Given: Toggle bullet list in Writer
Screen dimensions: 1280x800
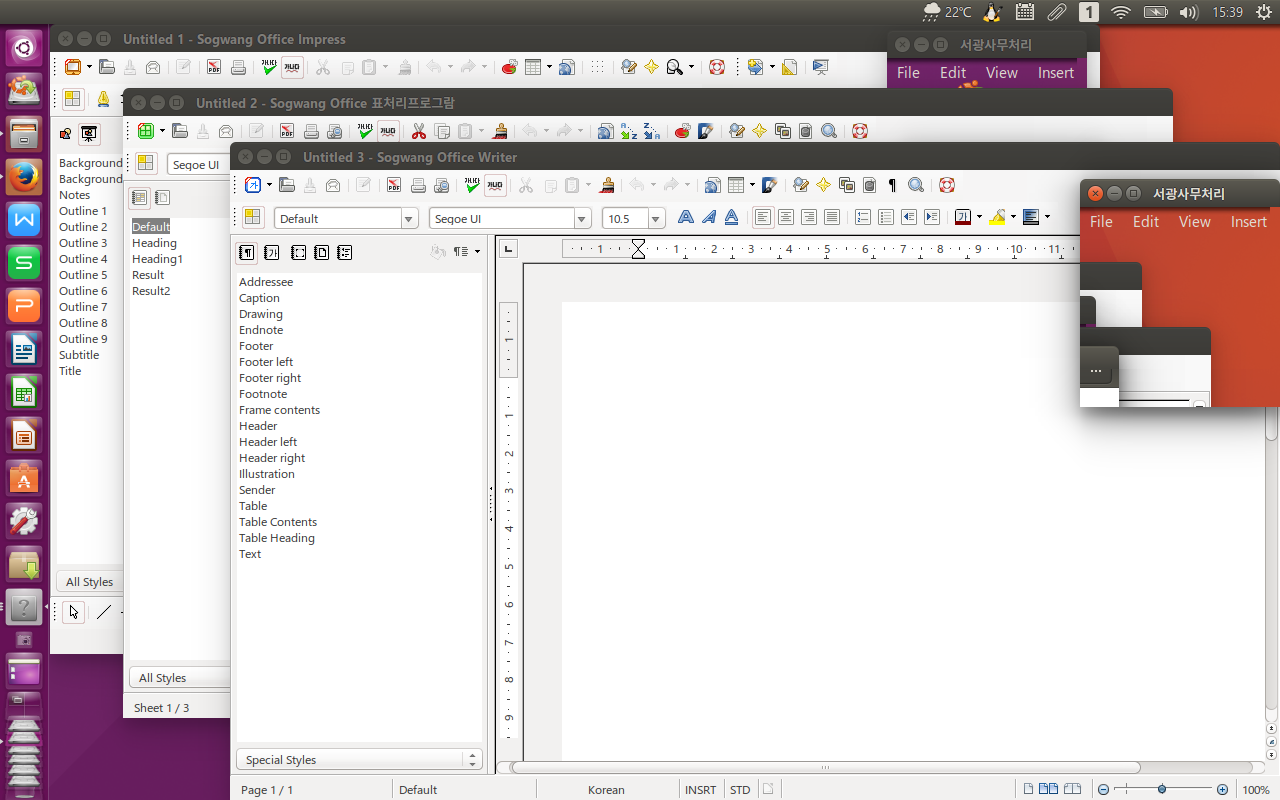Looking at the screenshot, I should click(x=886, y=217).
